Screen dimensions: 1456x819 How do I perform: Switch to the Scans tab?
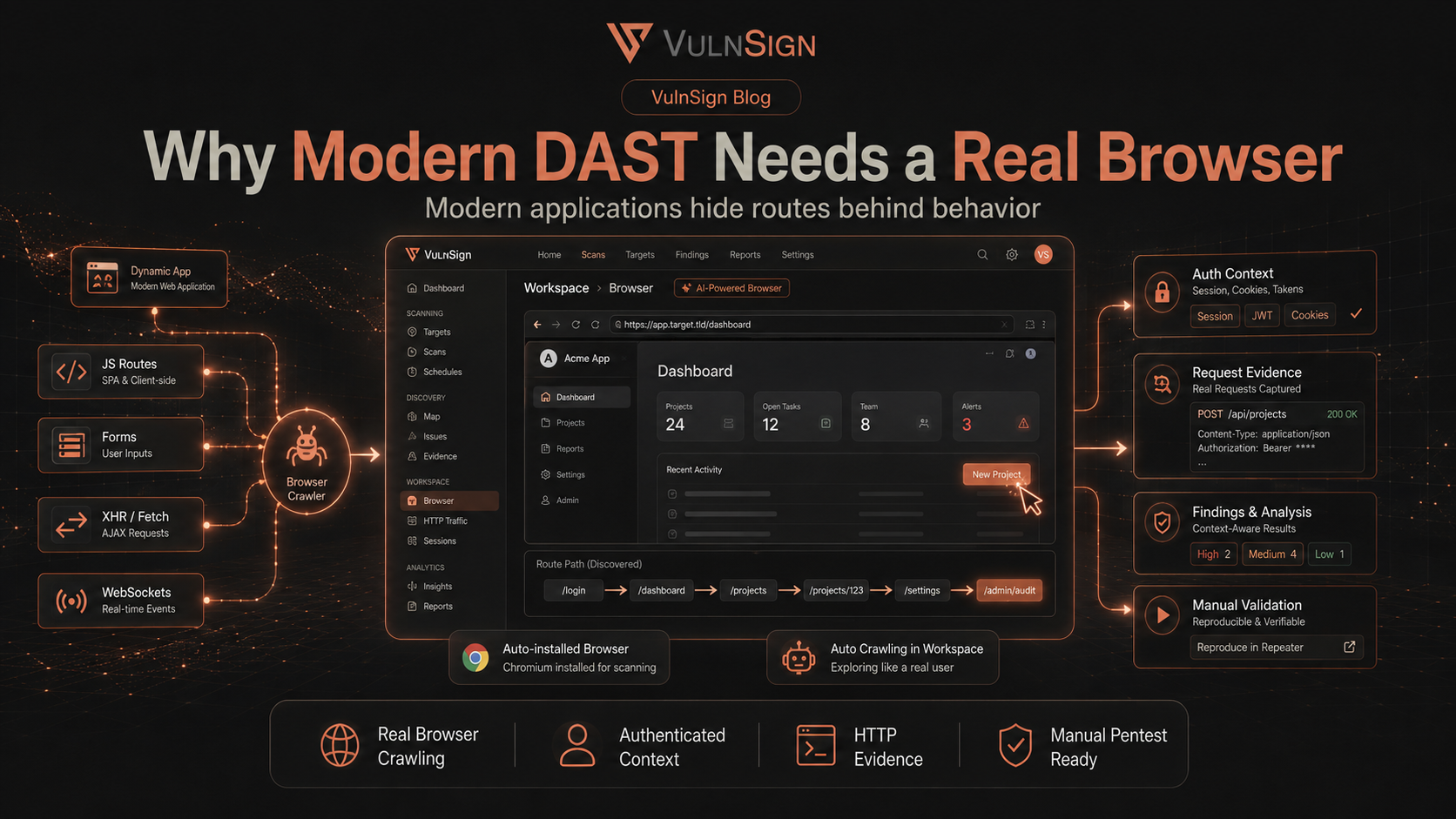(593, 255)
